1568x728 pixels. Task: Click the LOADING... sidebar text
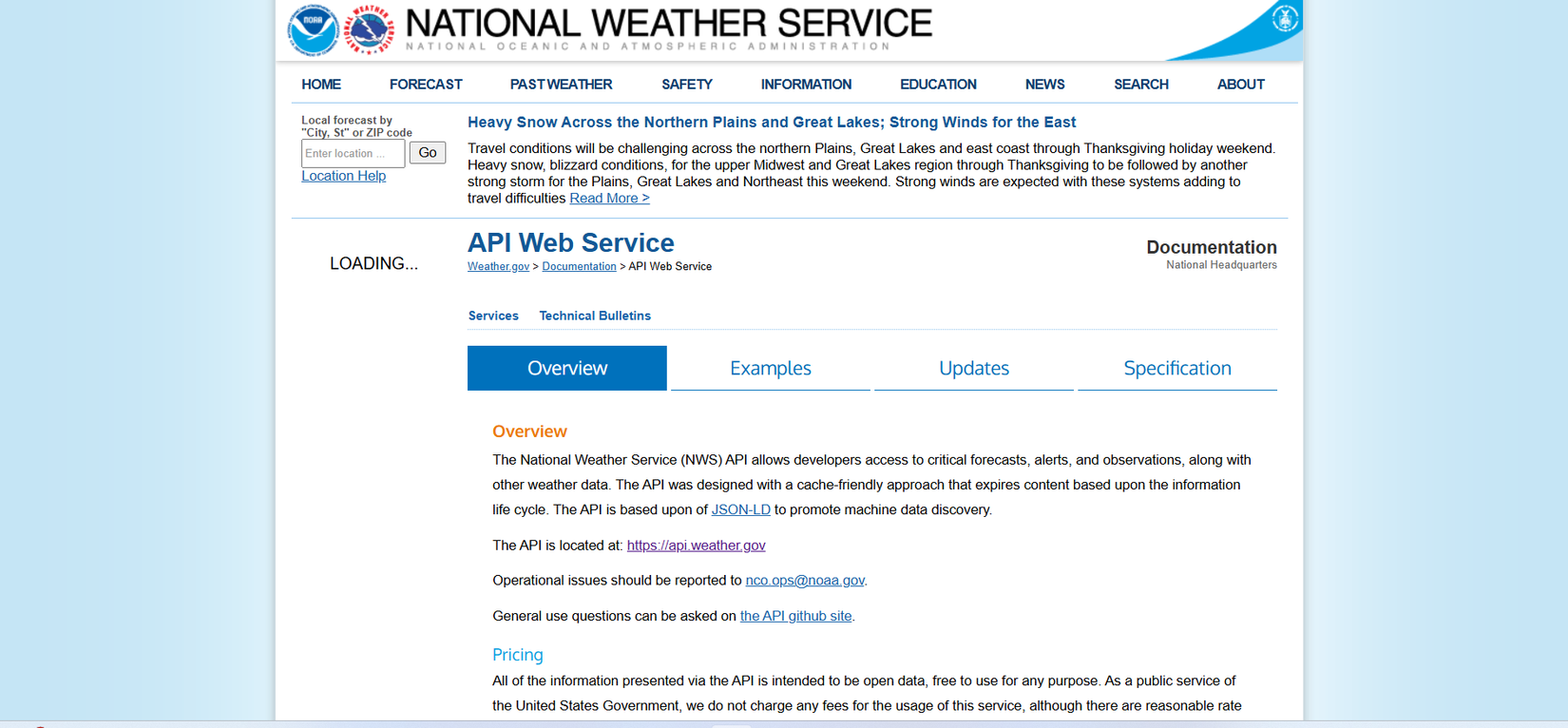(373, 263)
